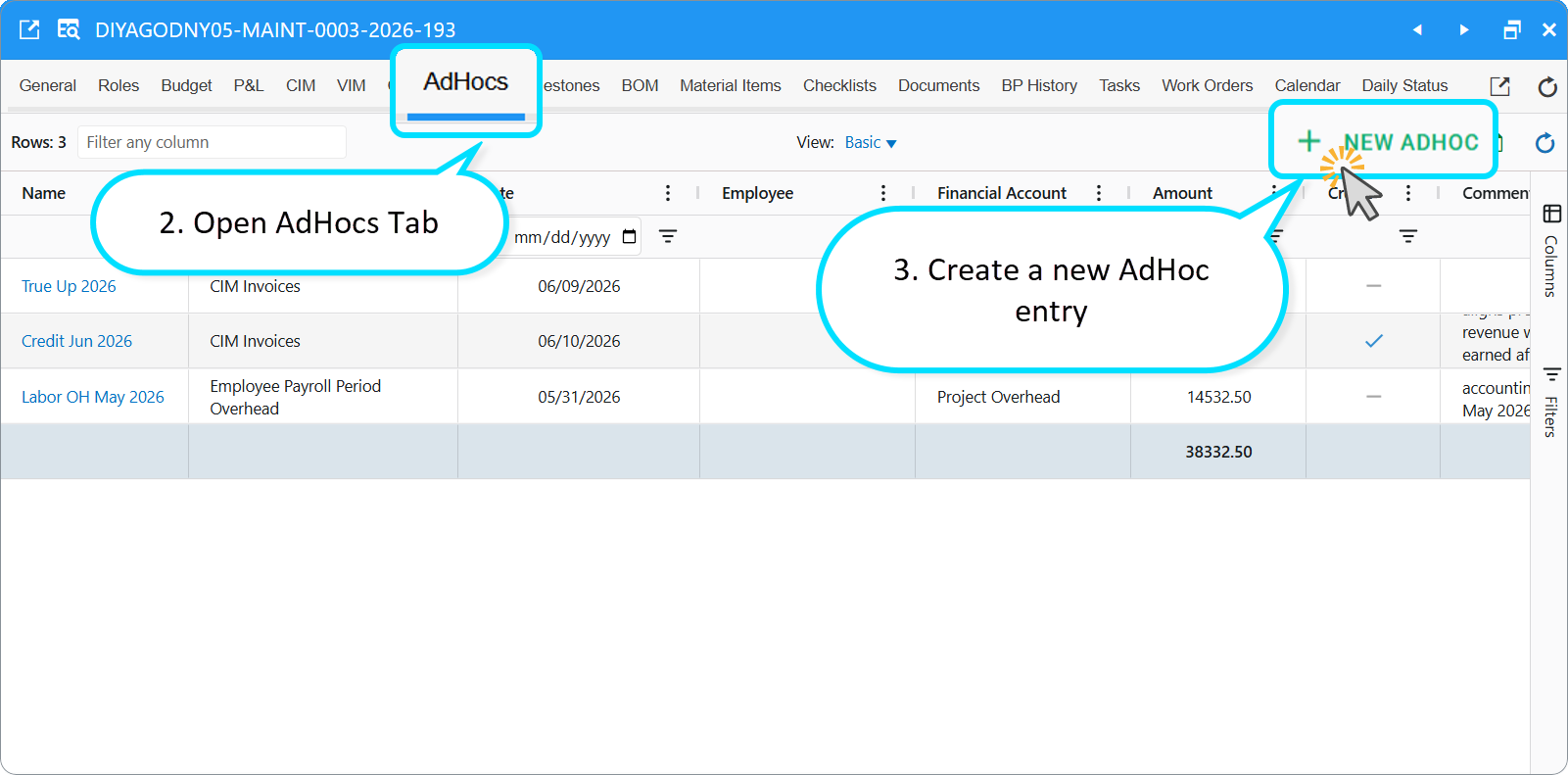
Task: Click the search document icon in title bar
Action: (68, 29)
